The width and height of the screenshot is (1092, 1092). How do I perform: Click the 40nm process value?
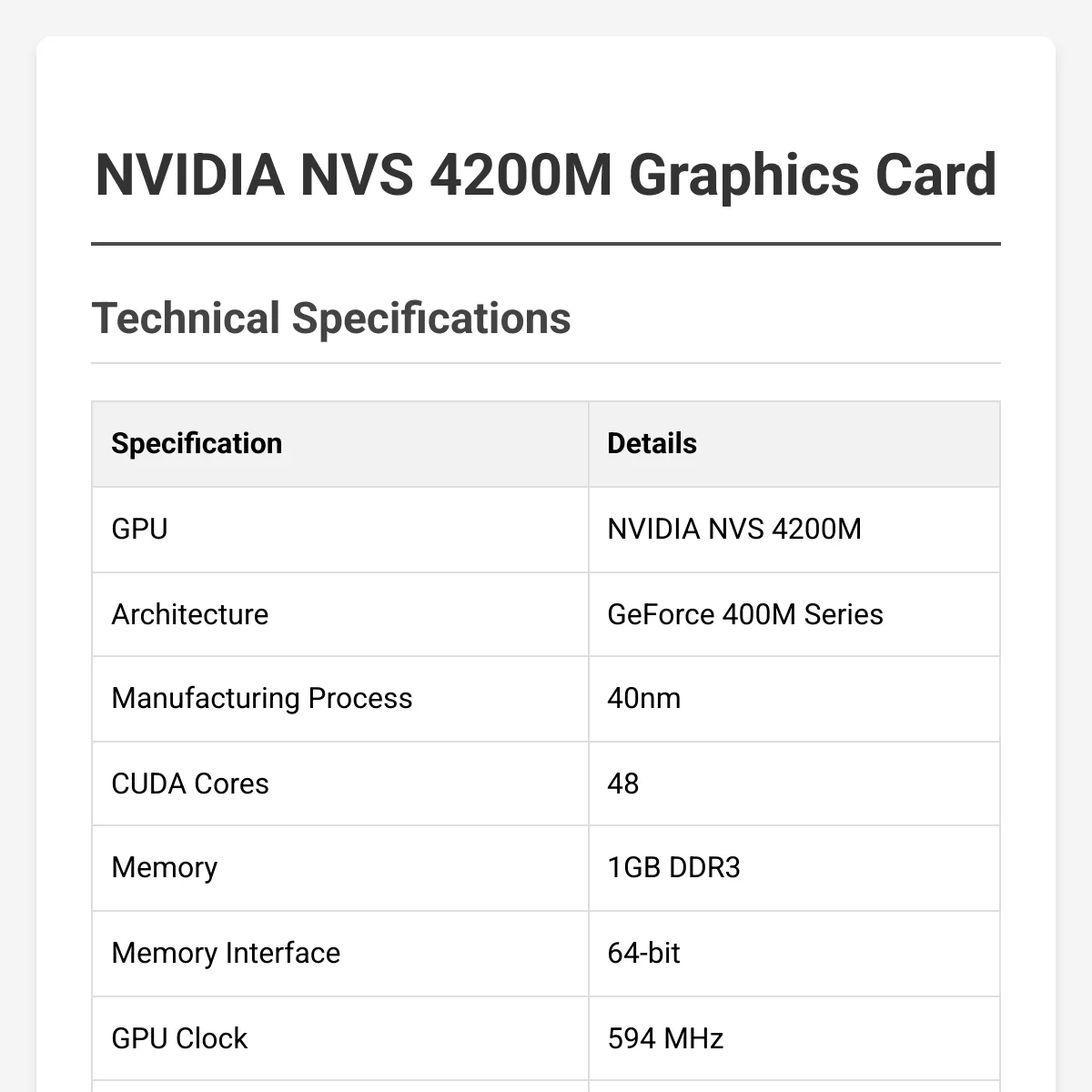click(644, 698)
